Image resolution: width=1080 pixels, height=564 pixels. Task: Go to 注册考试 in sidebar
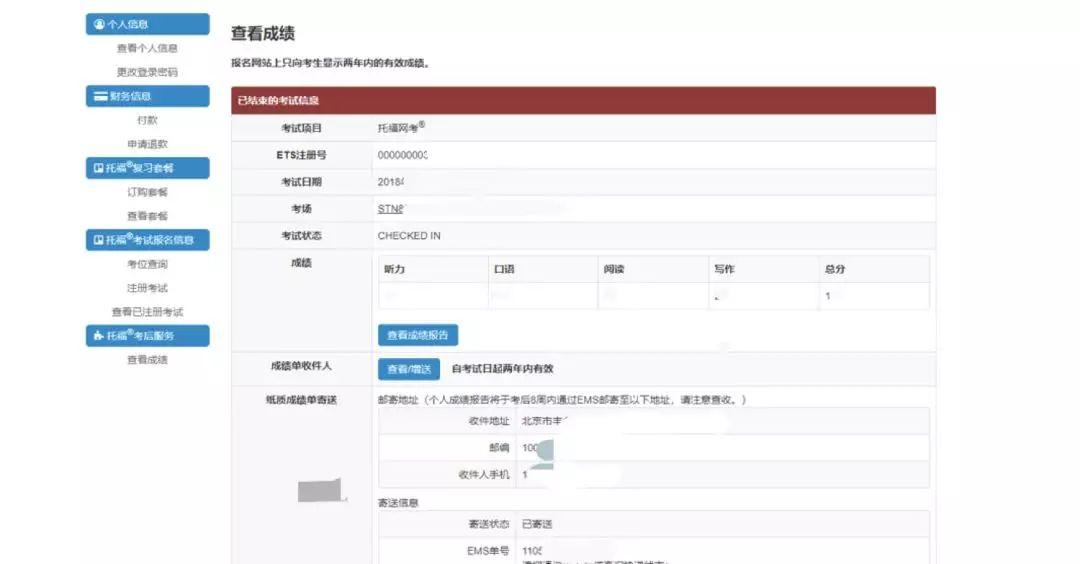(147, 288)
